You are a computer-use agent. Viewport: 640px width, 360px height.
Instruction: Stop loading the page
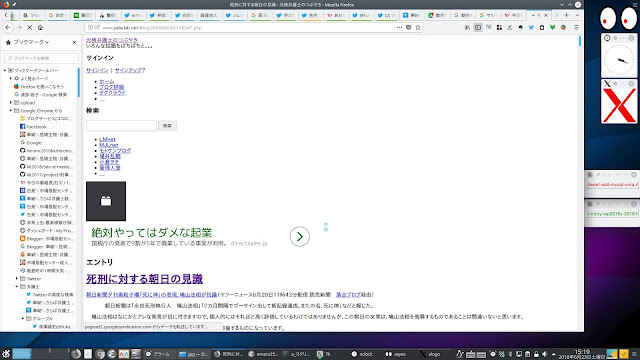[x=29, y=27]
